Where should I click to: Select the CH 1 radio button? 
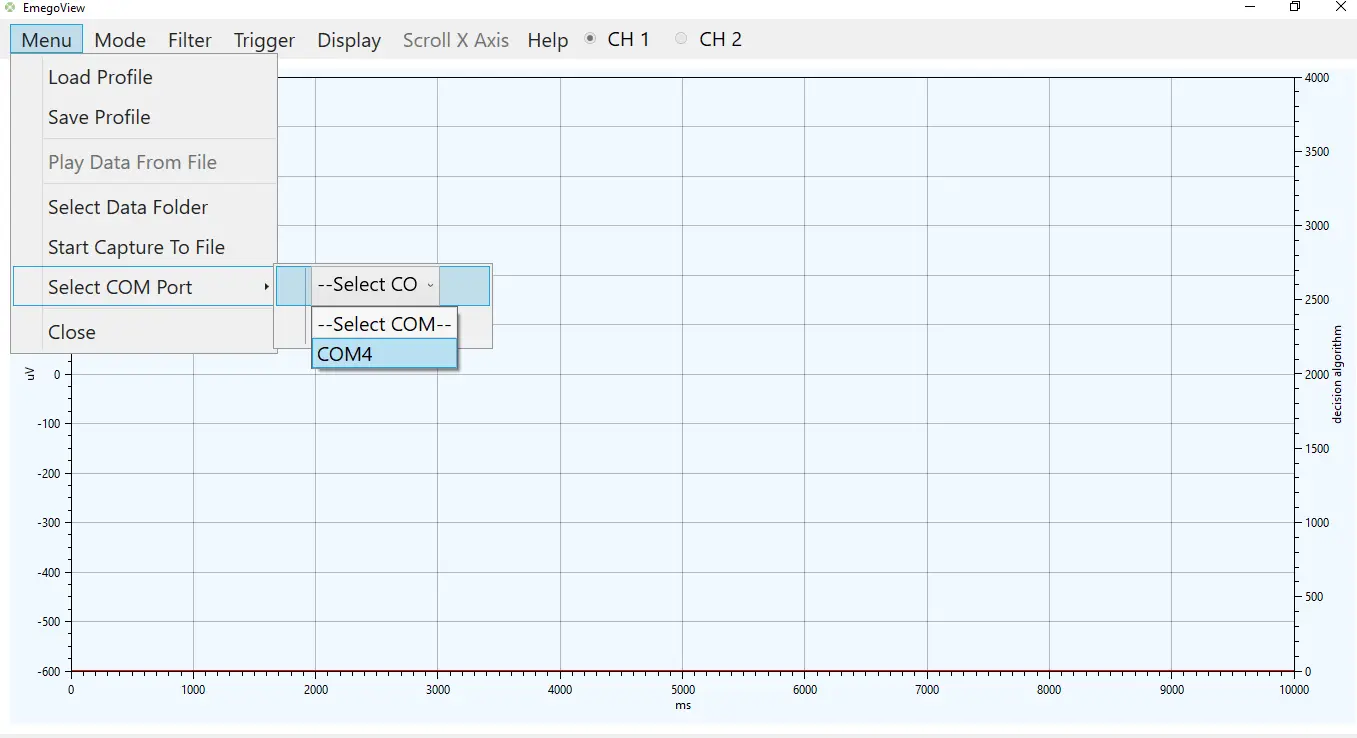click(590, 39)
